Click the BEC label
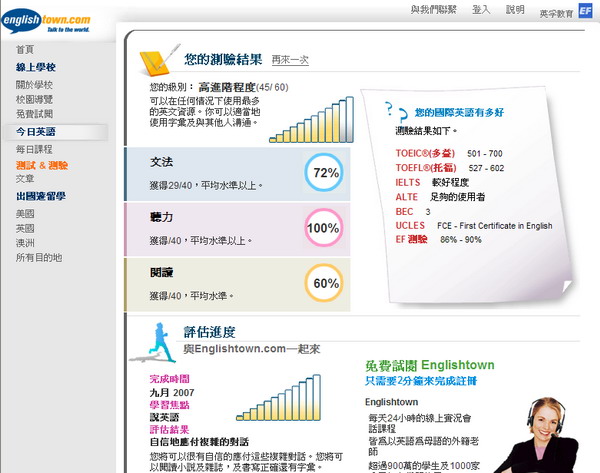The height and width of the screenshot is (473, 600). point(404,212)
